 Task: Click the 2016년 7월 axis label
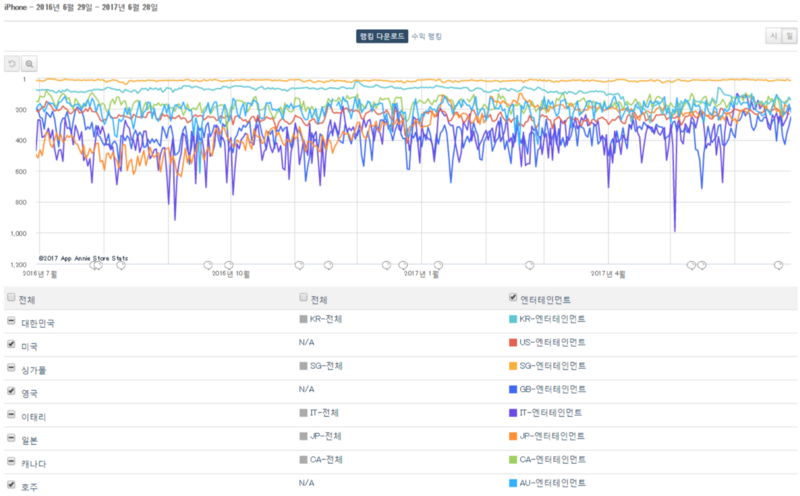pos(40,274)
